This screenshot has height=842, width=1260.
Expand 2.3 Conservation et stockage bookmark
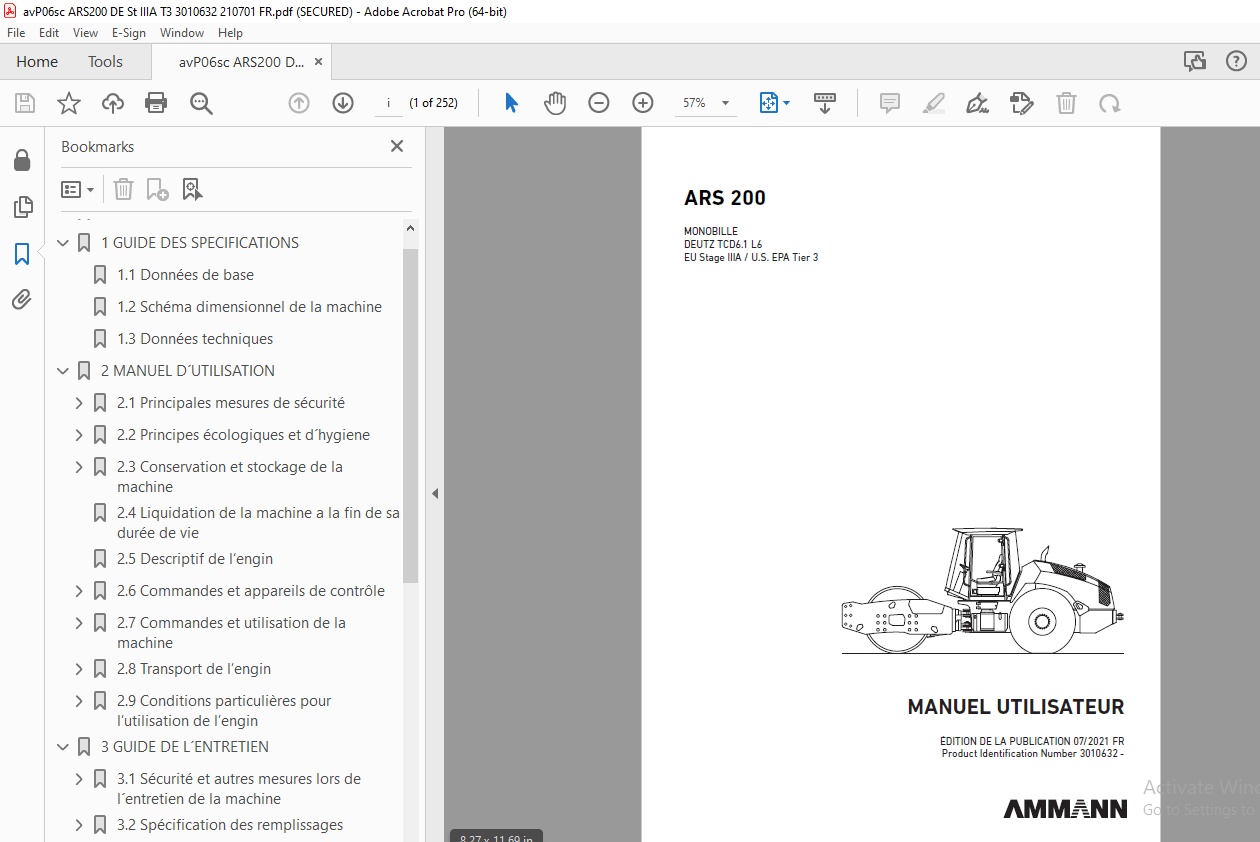(x=79, y=467)
